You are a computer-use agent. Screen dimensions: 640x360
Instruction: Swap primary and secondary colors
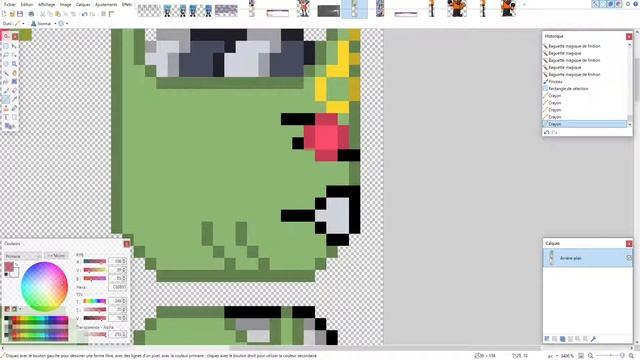pos(16,265)
